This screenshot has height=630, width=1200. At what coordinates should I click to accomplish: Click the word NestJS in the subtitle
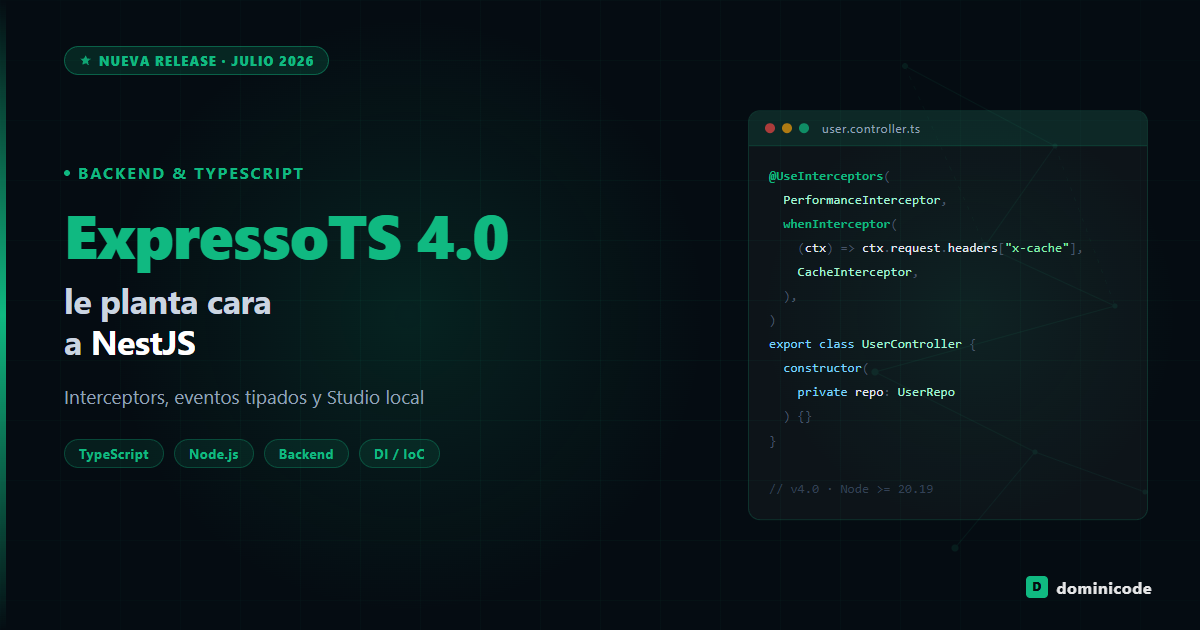[x=143, y=343]
